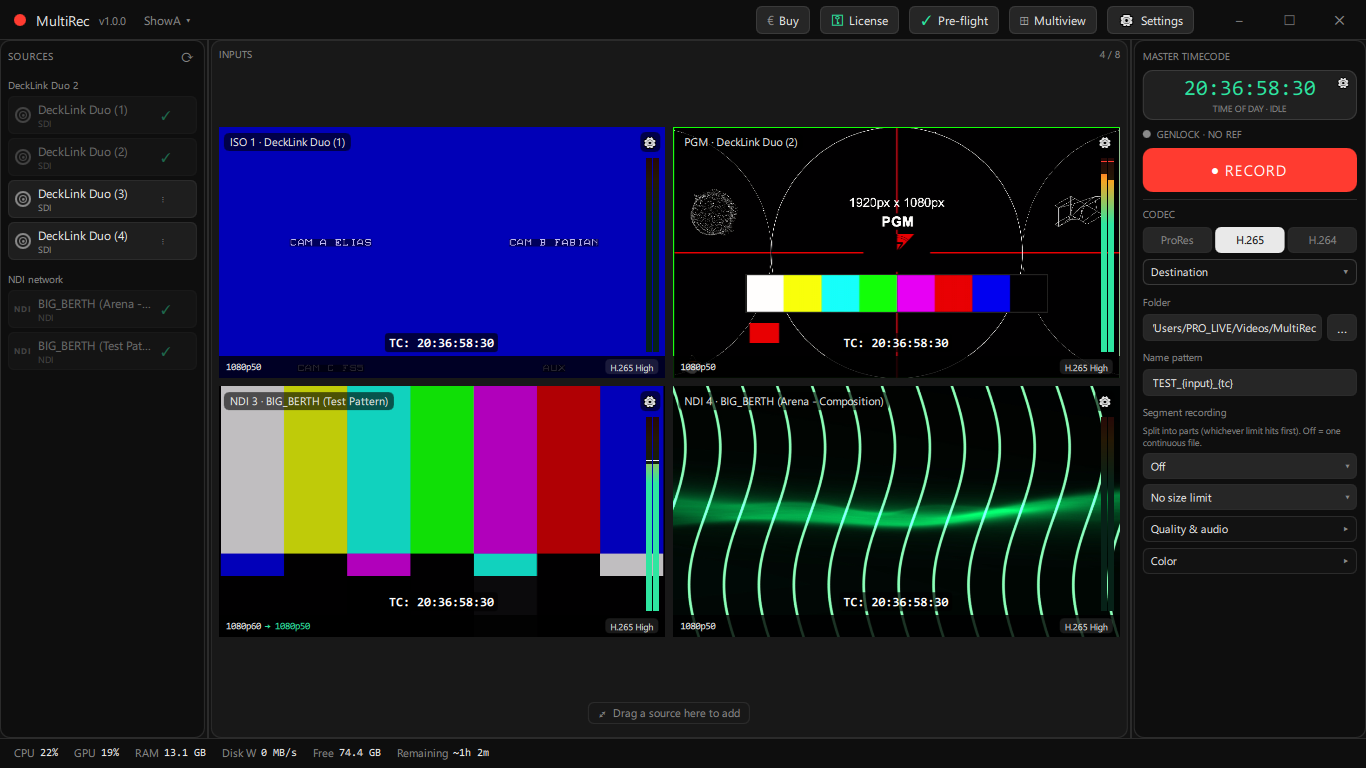Click checkmark on BIG_BERTH (Test Pattern) NDI source
Viewport: 1366px width, 768px height.
point(165,351)
